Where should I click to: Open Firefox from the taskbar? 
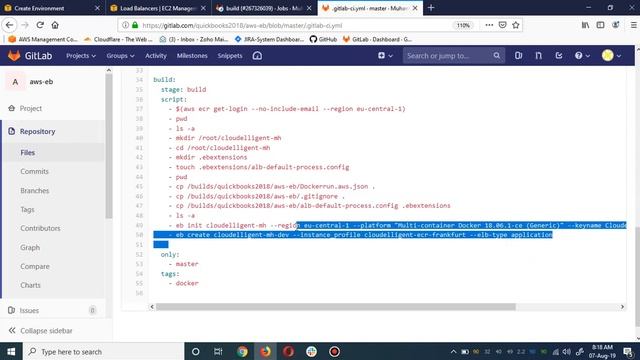tap(265, 351)
